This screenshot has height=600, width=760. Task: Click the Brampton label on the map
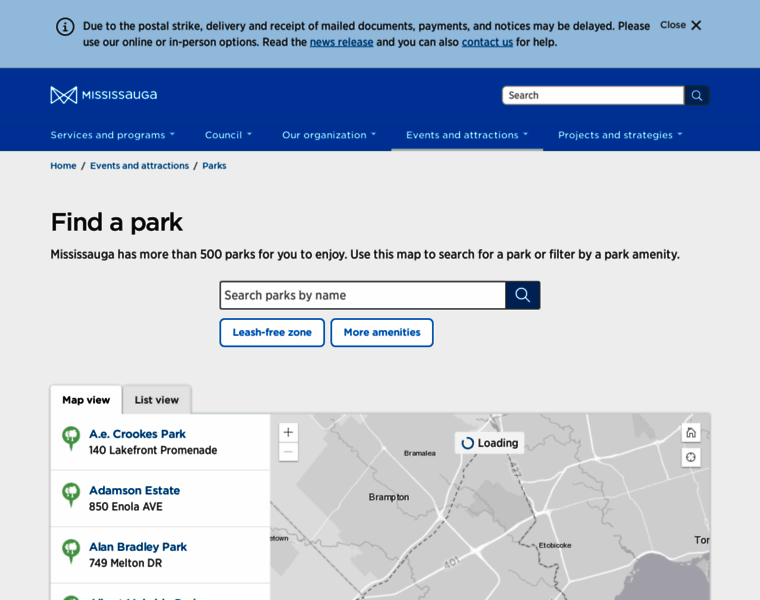point(389,497)
